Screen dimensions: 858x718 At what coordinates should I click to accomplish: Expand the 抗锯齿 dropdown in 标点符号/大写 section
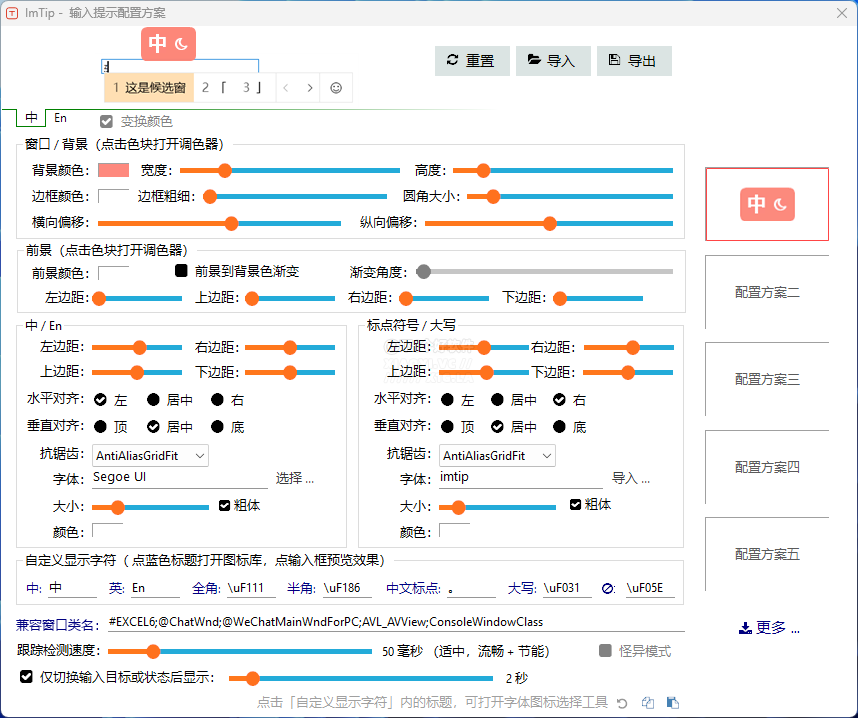click(x=498, y=456)
